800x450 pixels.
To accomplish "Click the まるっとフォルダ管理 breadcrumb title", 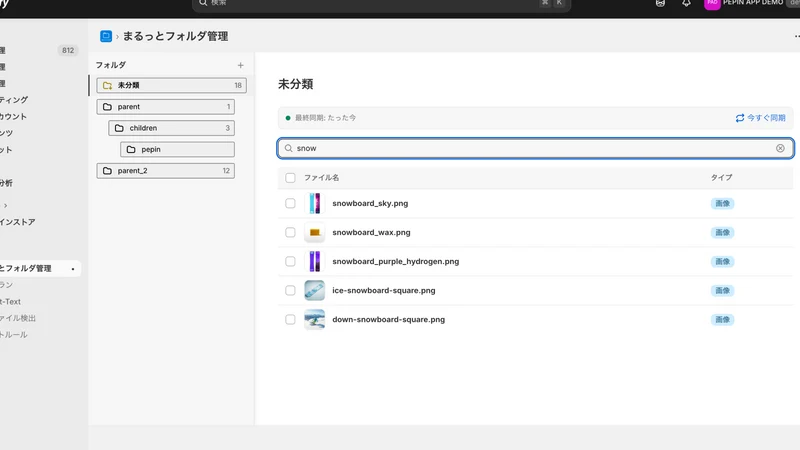I will [175, 36].
